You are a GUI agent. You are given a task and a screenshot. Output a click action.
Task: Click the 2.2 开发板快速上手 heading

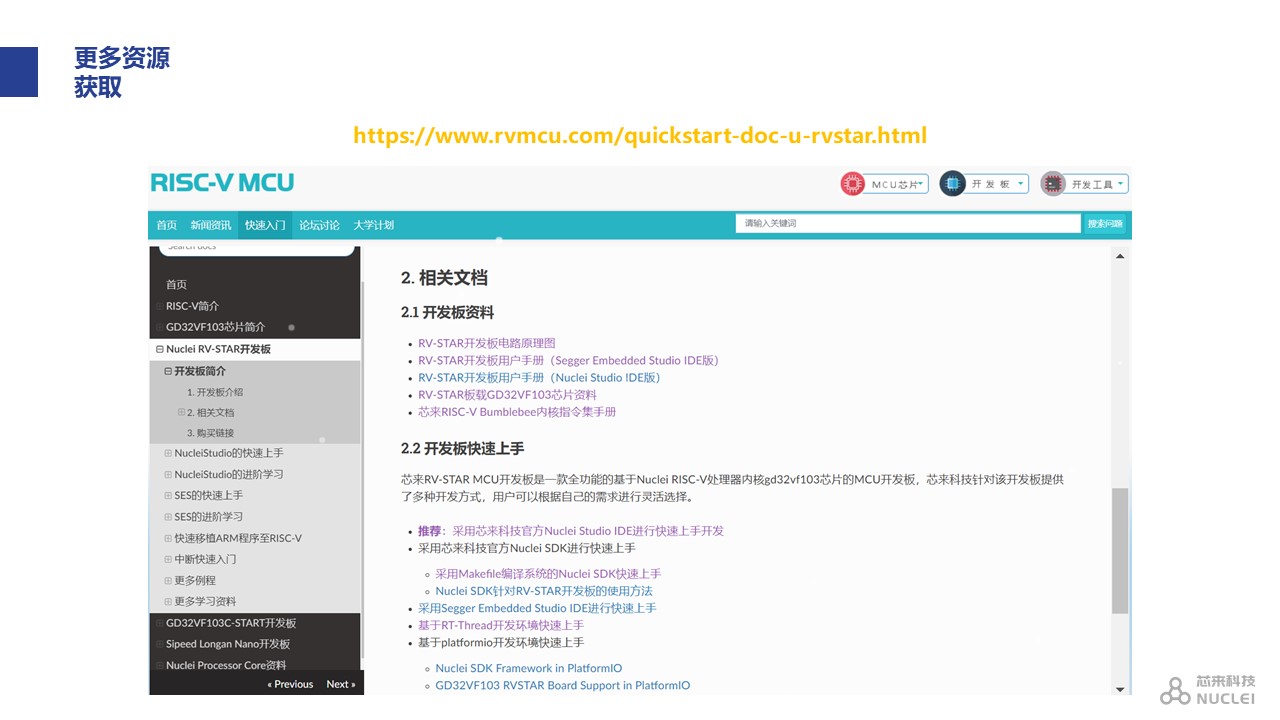pos(462,448)
